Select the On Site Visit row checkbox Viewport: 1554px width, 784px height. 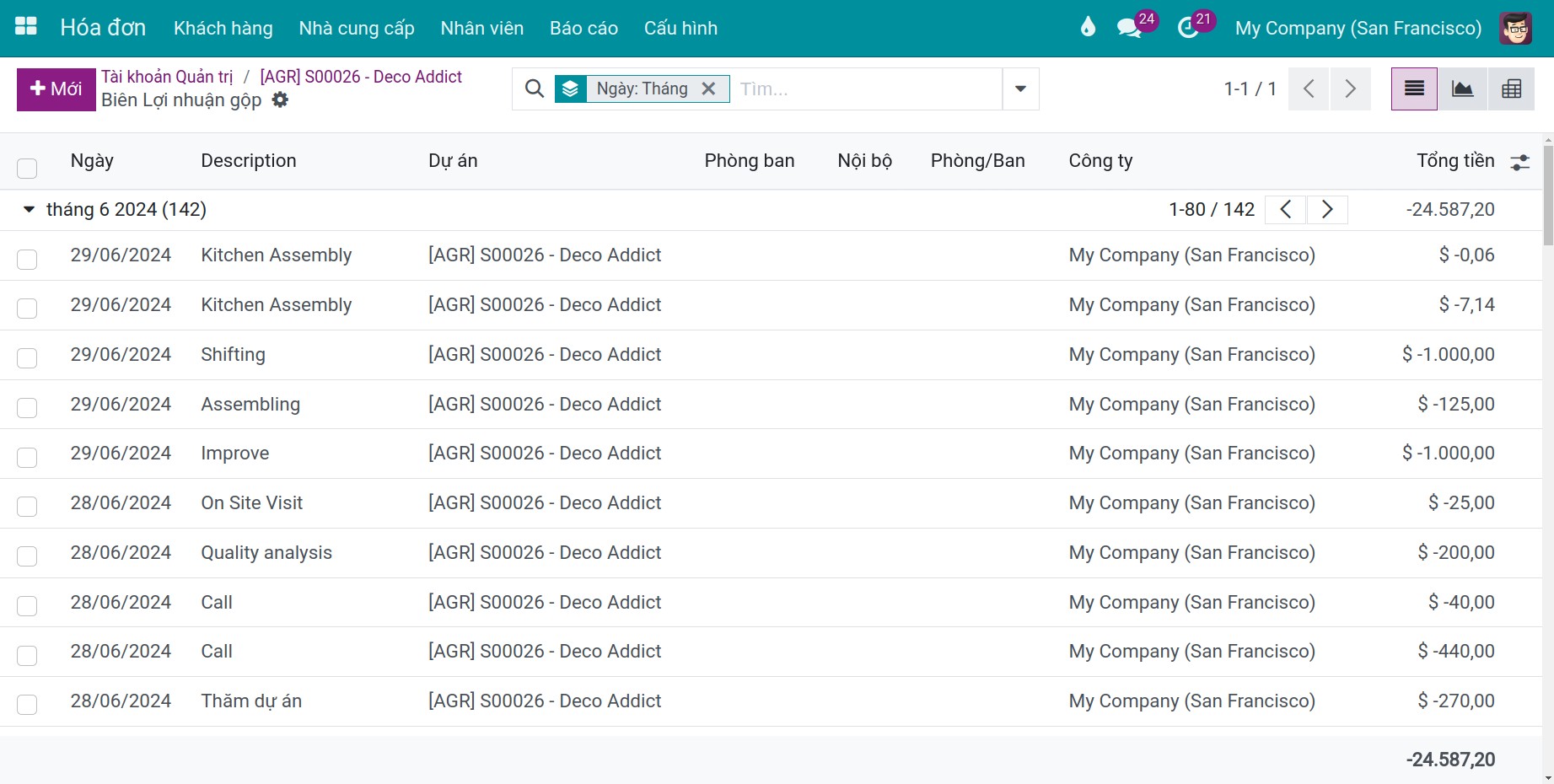click(x=27, y=507)
